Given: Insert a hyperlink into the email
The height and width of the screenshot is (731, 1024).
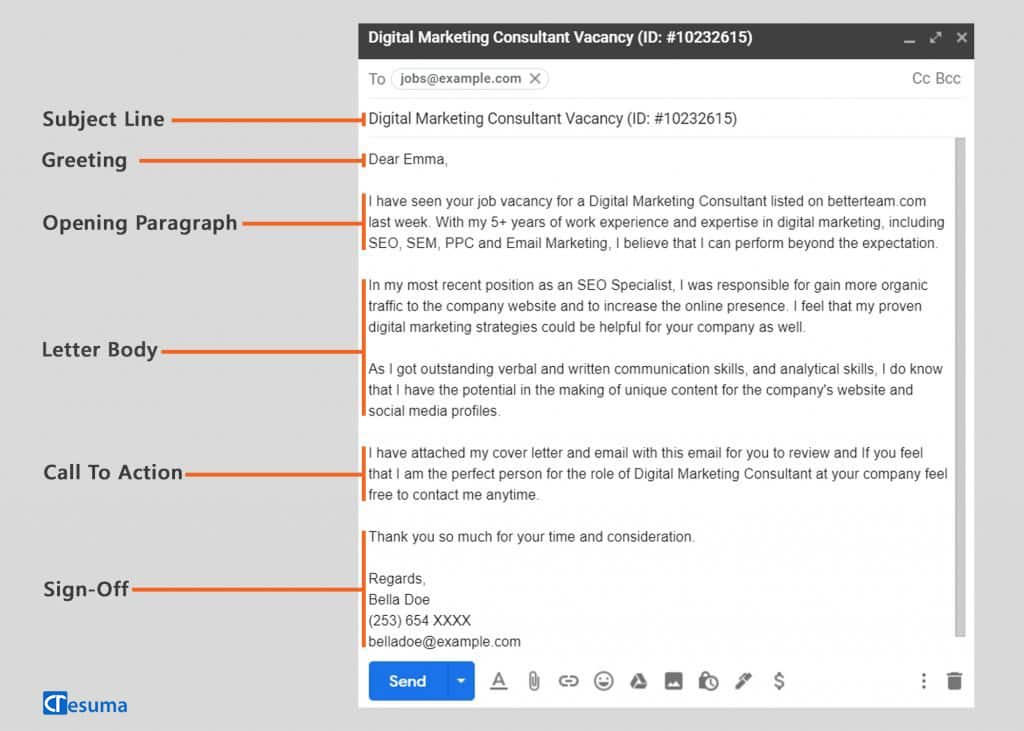Looking at the screenshot, I should click(x=569, y=681).
